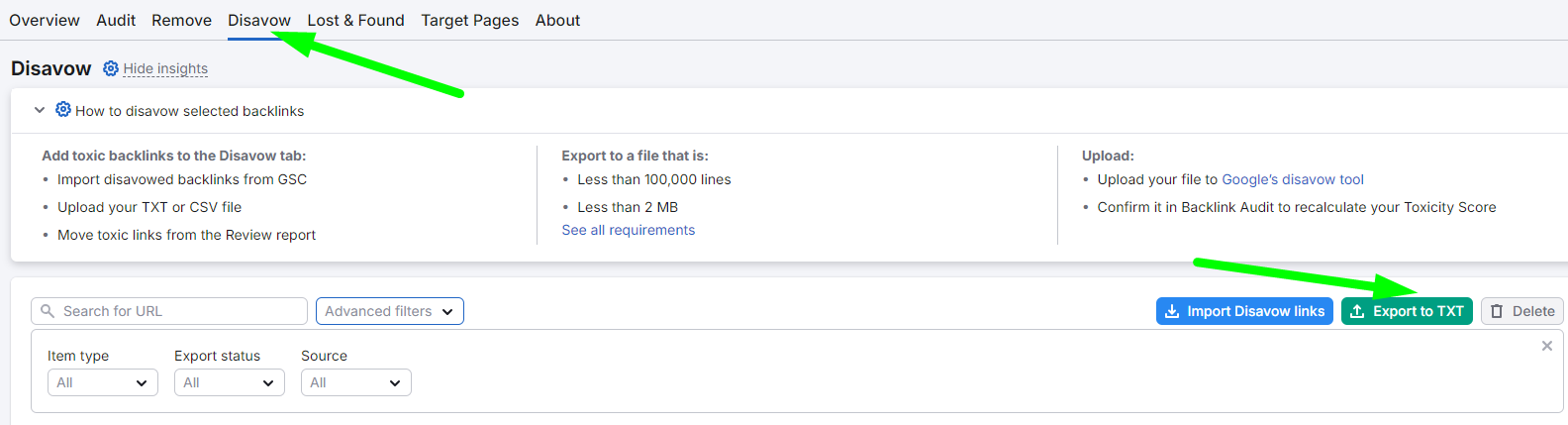The height and width of the screenshot is (425, 1568).
Task: Click the upload icon on Export to TXT
Action: 1357,311
